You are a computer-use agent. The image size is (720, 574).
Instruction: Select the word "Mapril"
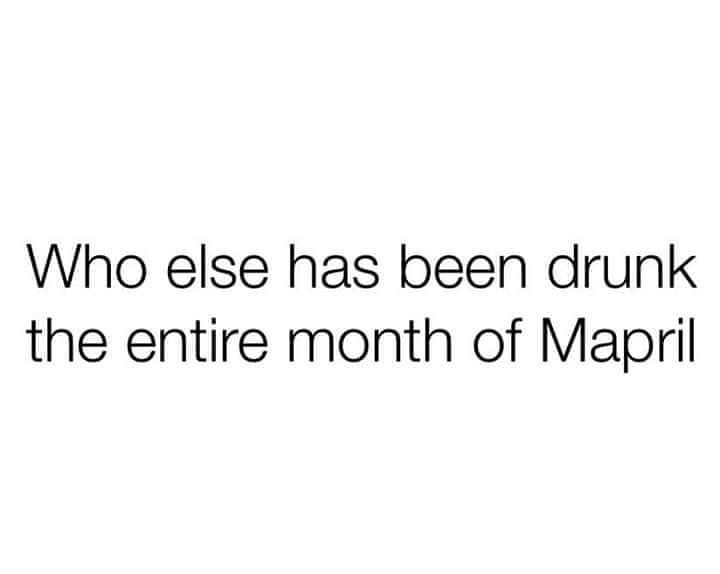pos(619,344)
